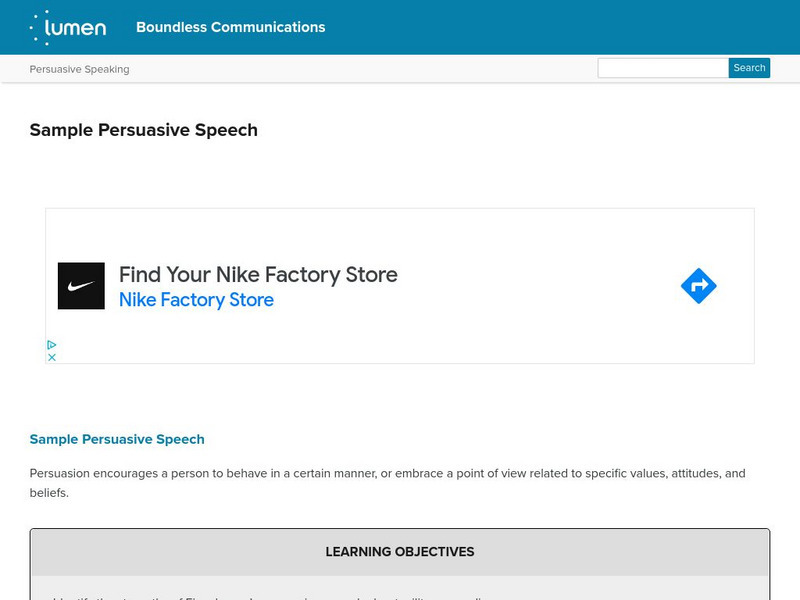Click the partially visible first learning objective line
The width and height of the screenshot is (800, 600).
point(270,597)
